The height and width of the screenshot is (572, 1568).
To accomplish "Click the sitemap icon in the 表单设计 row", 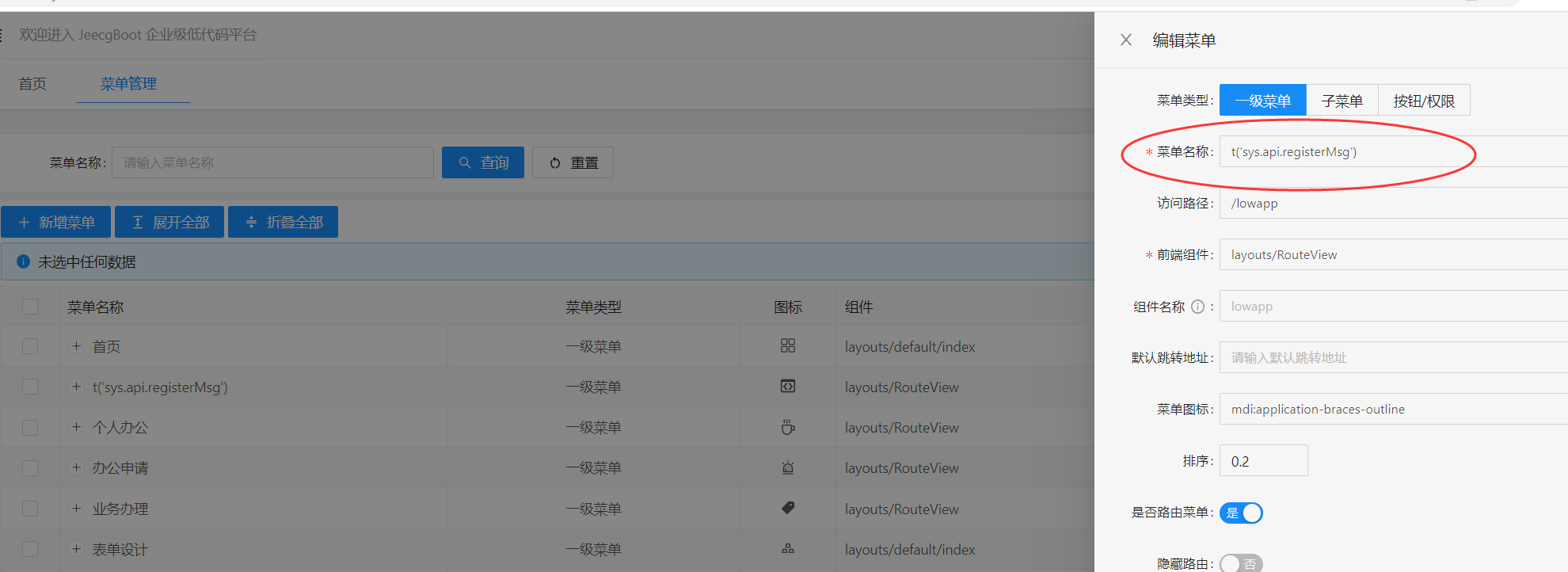I will pyautogui.click(x=788, y=548).
